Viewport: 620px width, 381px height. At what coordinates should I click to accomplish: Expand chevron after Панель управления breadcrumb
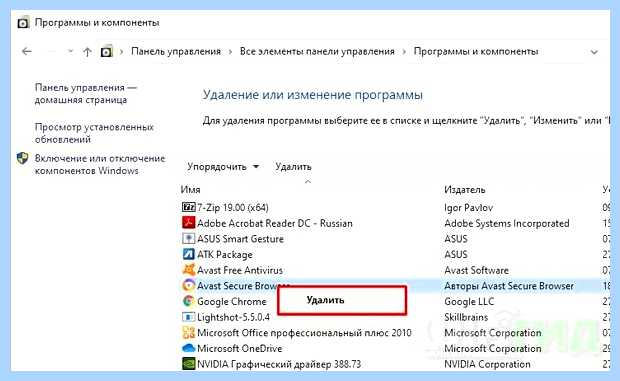tap(230, 52)
